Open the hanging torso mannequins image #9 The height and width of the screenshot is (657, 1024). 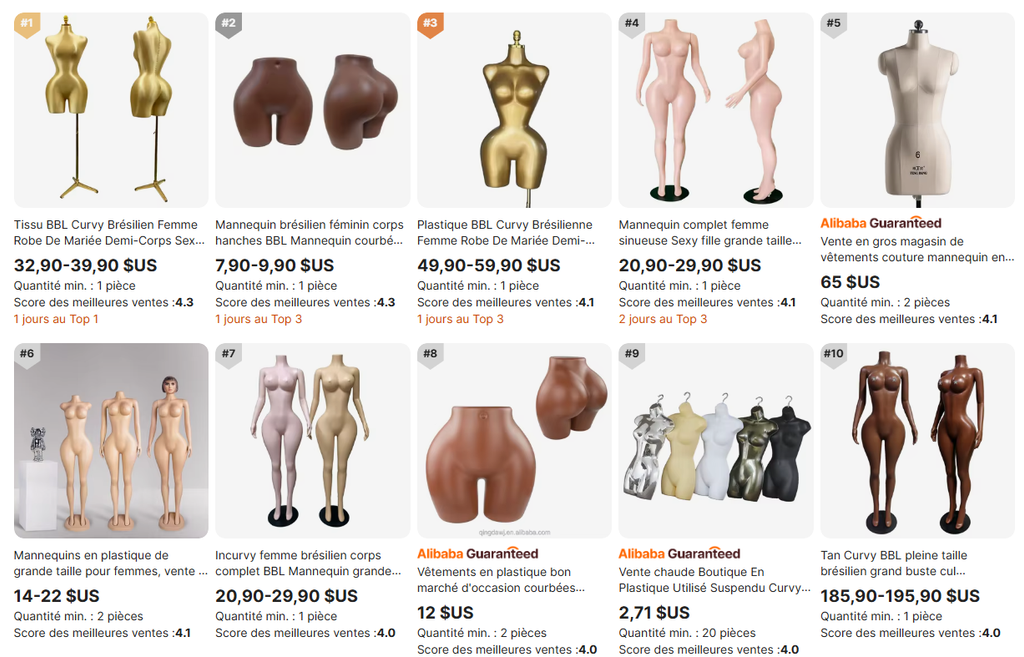tap(716, 441)
